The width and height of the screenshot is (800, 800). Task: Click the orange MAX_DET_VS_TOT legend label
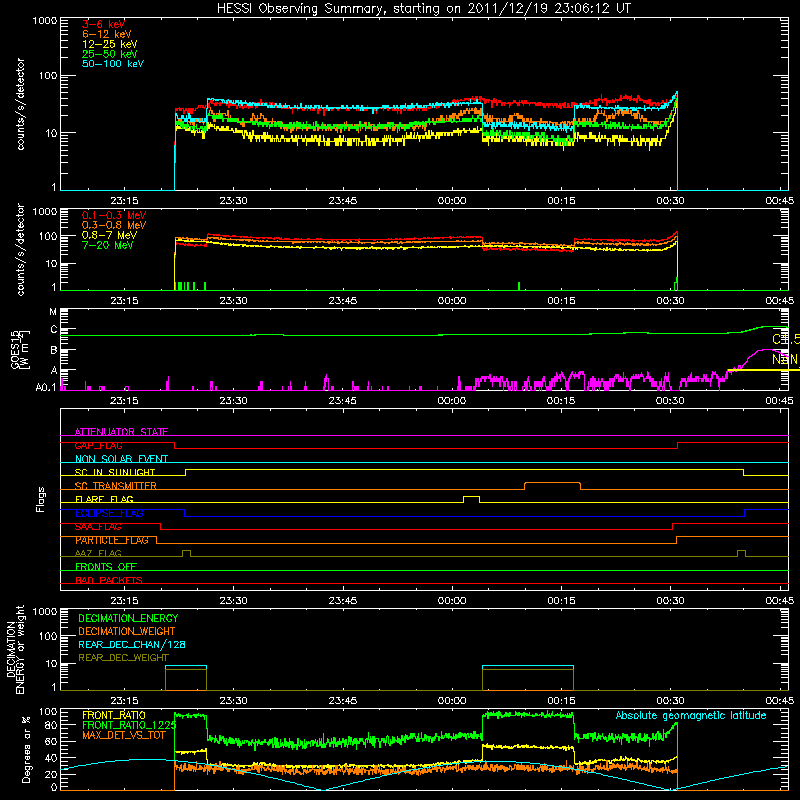point(124,735)
